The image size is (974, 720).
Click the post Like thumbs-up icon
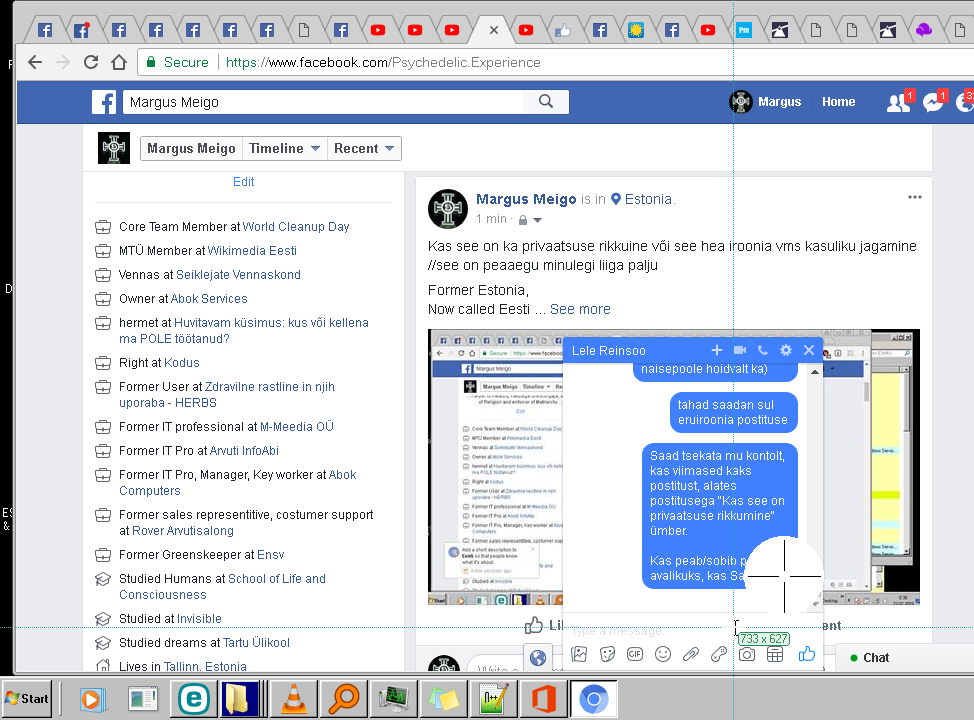534,625
